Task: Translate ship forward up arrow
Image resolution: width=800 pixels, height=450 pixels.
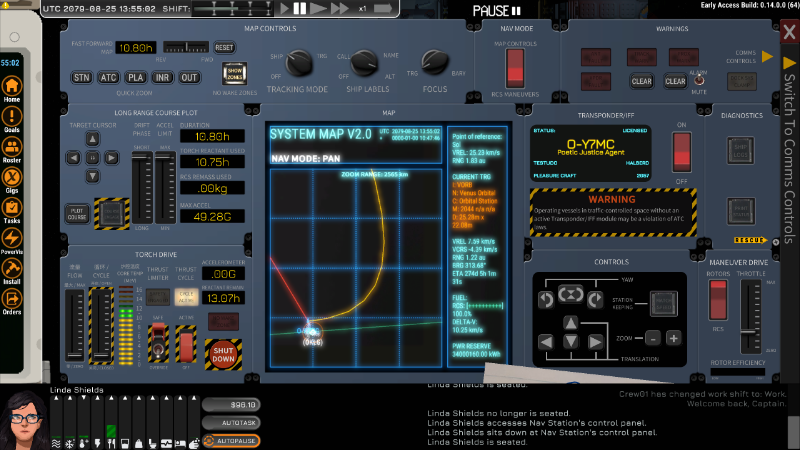Action: click(x=570, y=322)
